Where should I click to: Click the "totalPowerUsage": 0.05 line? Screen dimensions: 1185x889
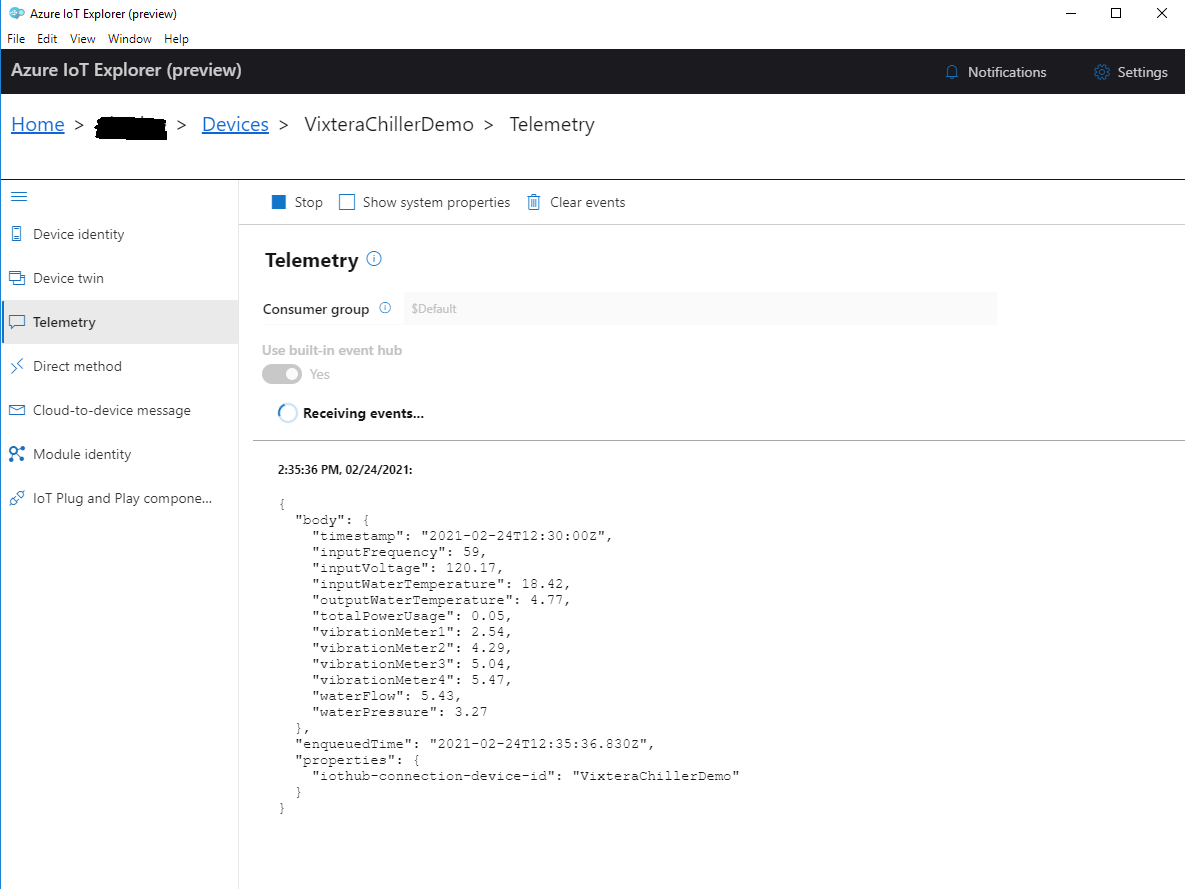(x=411, y=615)
